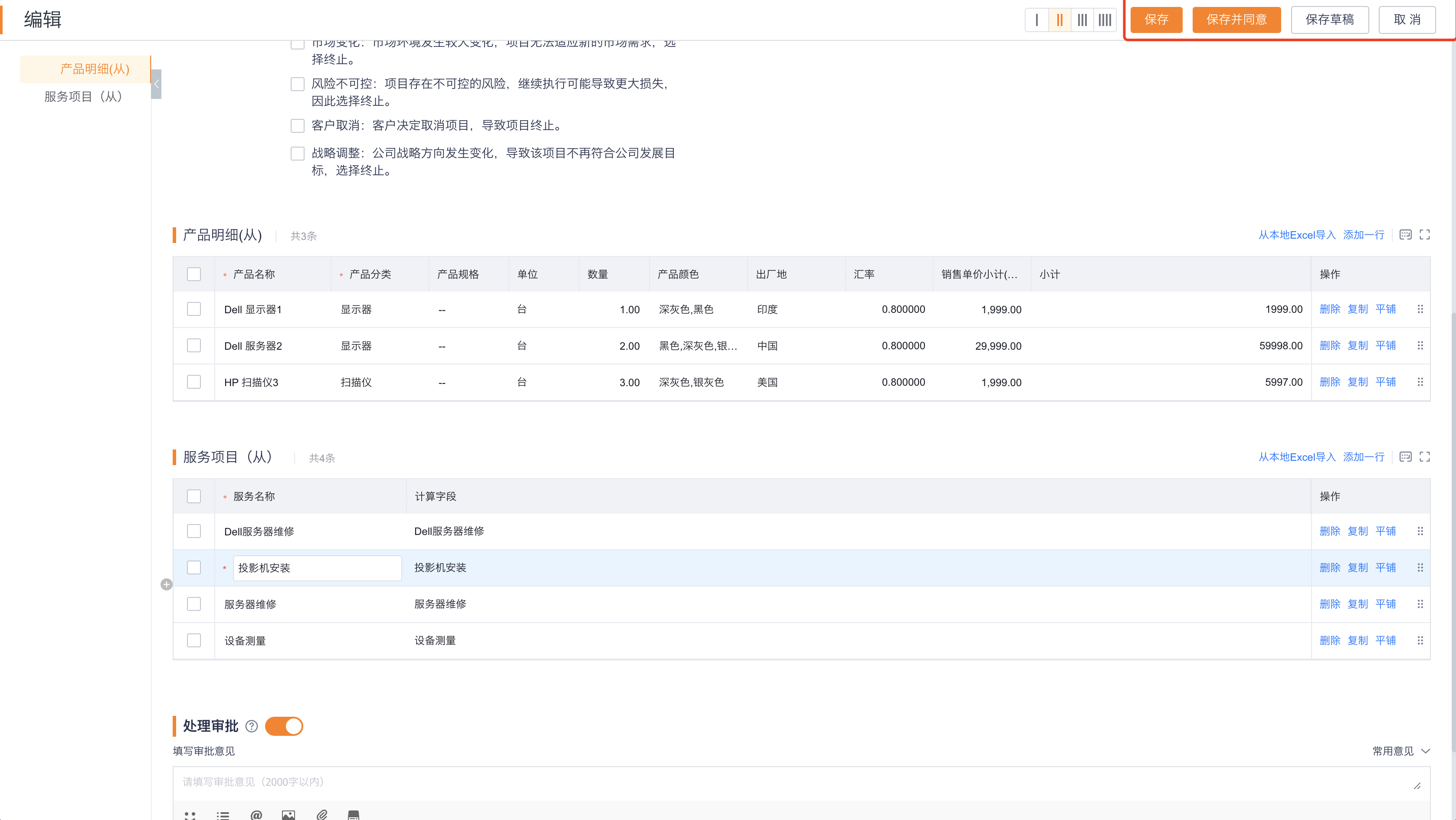Collapse the left sidebar panel arrow
The image size is (1456, 820).
(157, 84)
